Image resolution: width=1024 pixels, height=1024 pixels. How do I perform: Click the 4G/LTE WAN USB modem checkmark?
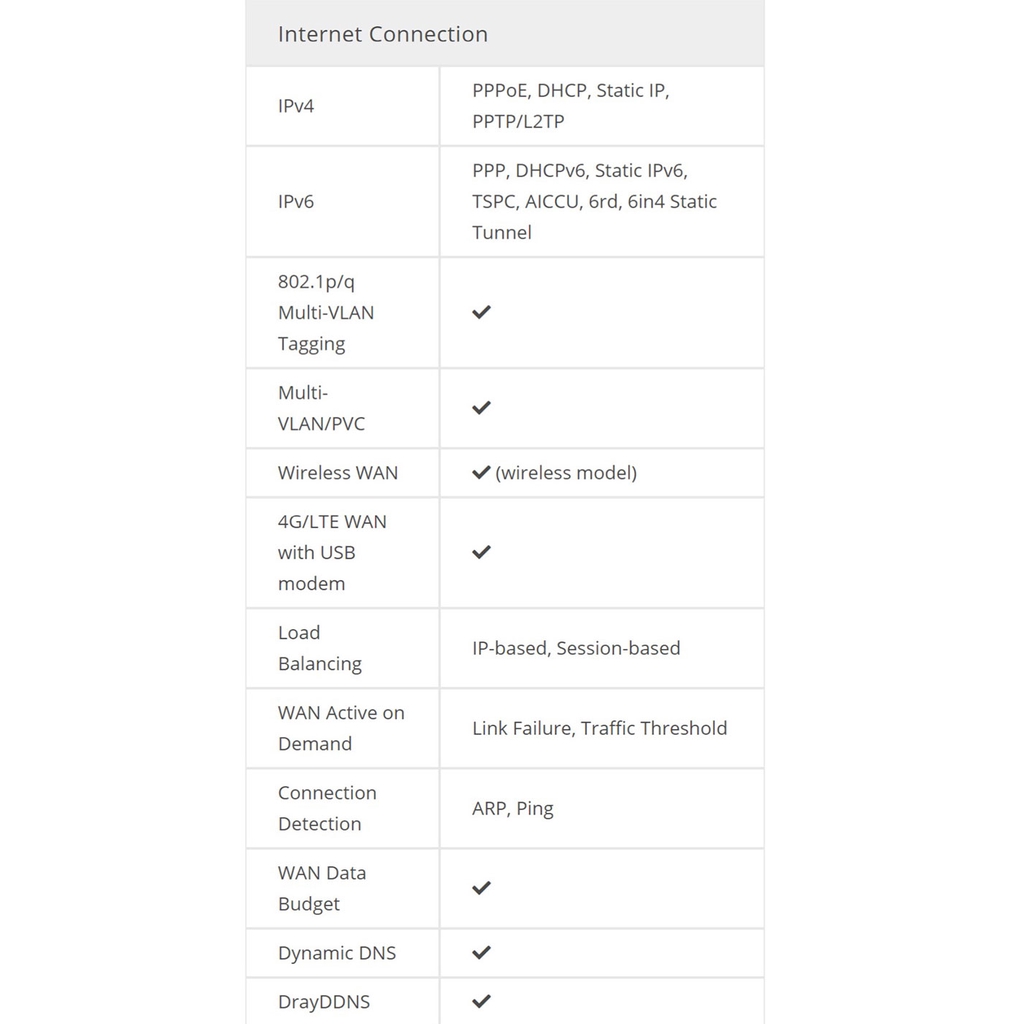pyautogui.click(x=481, y=552)
